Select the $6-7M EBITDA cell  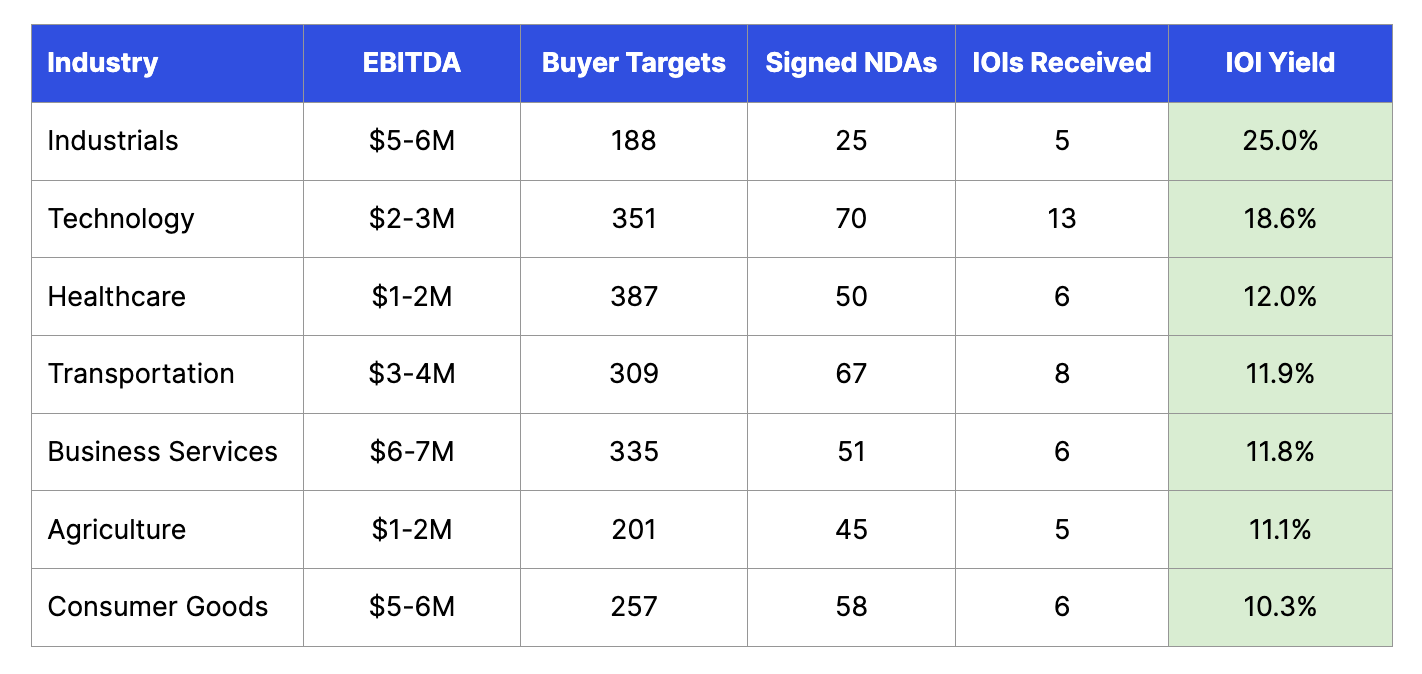tap(411, 452)
